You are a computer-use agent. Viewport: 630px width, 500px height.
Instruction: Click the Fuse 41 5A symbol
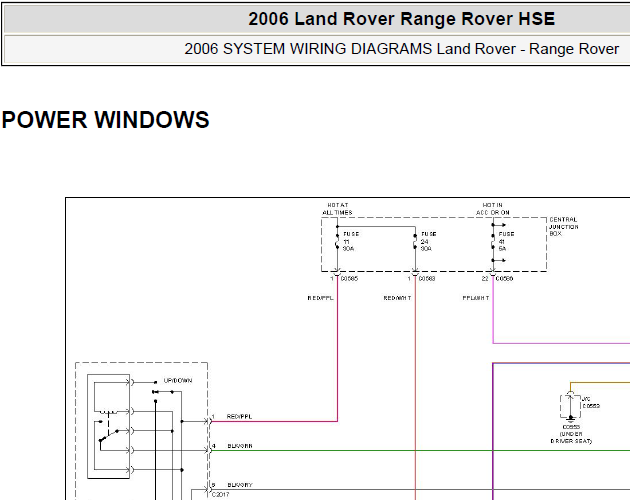click(493, 241)
